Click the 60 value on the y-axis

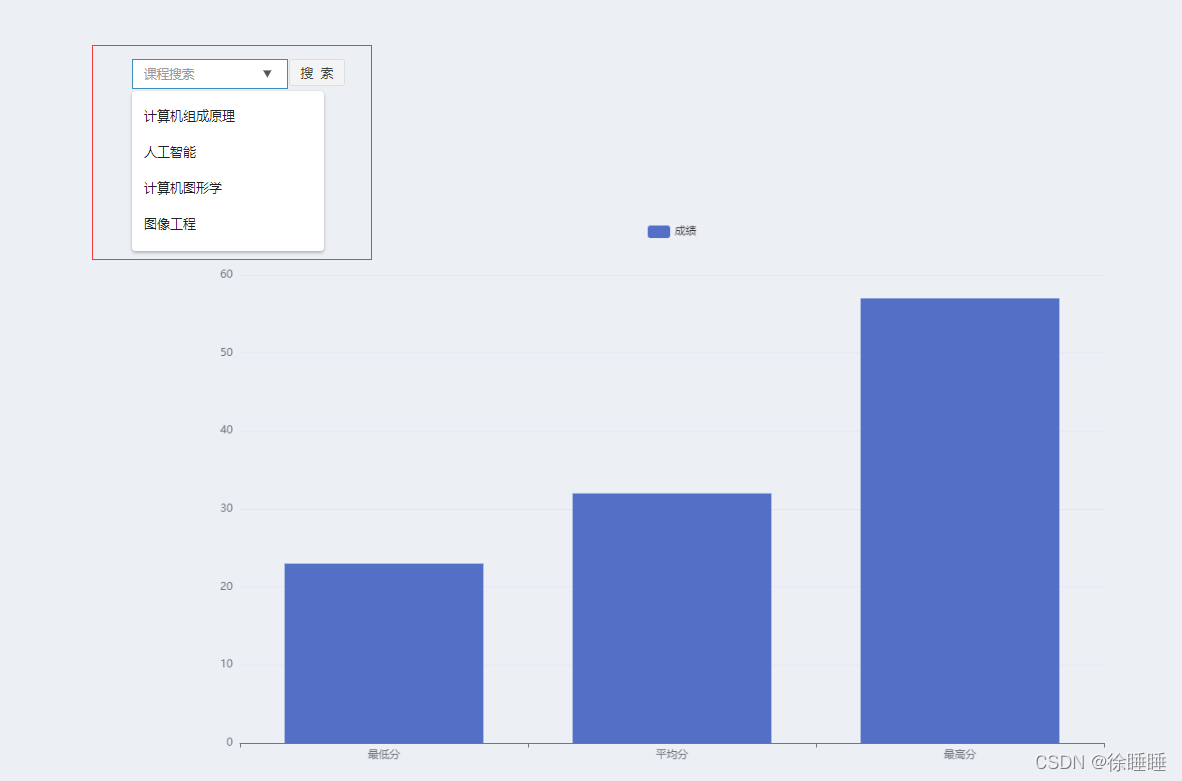point(226,274)
